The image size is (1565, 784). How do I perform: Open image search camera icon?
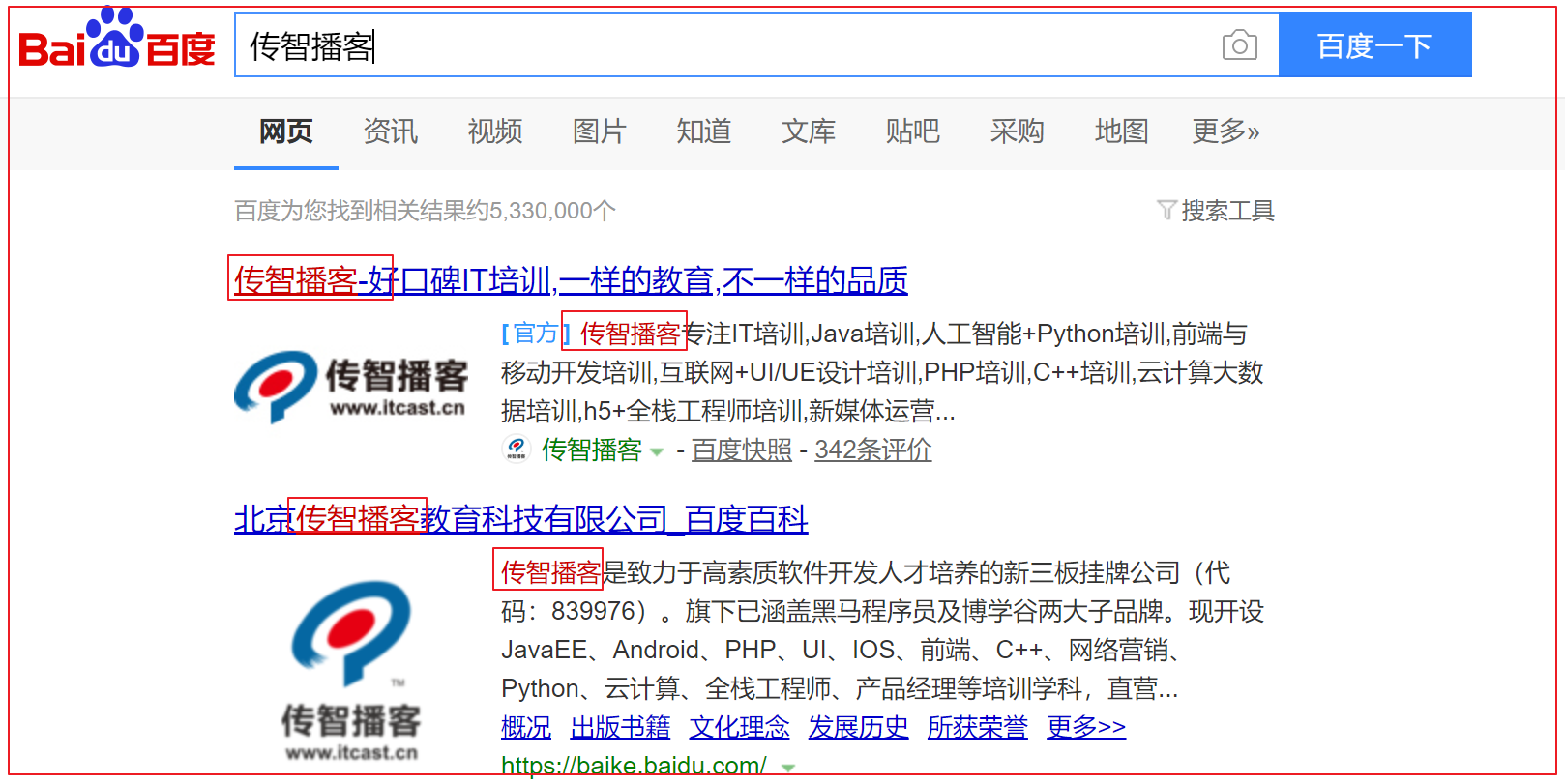1239,44
